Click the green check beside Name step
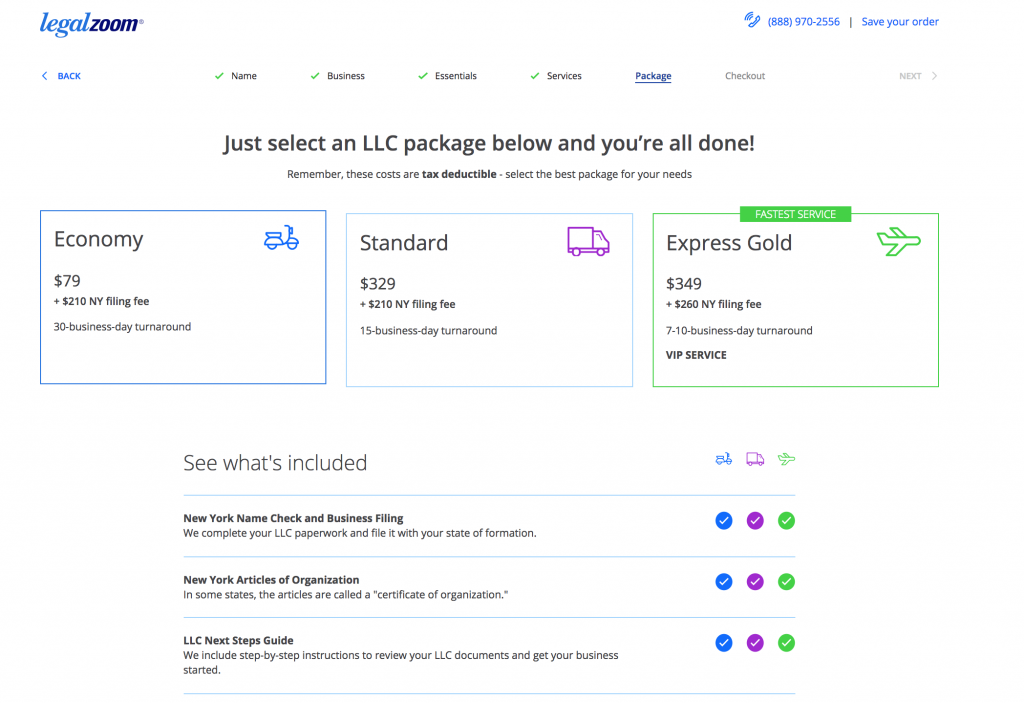The width and height of the screenshot is (1024, 703). [219, 76]
